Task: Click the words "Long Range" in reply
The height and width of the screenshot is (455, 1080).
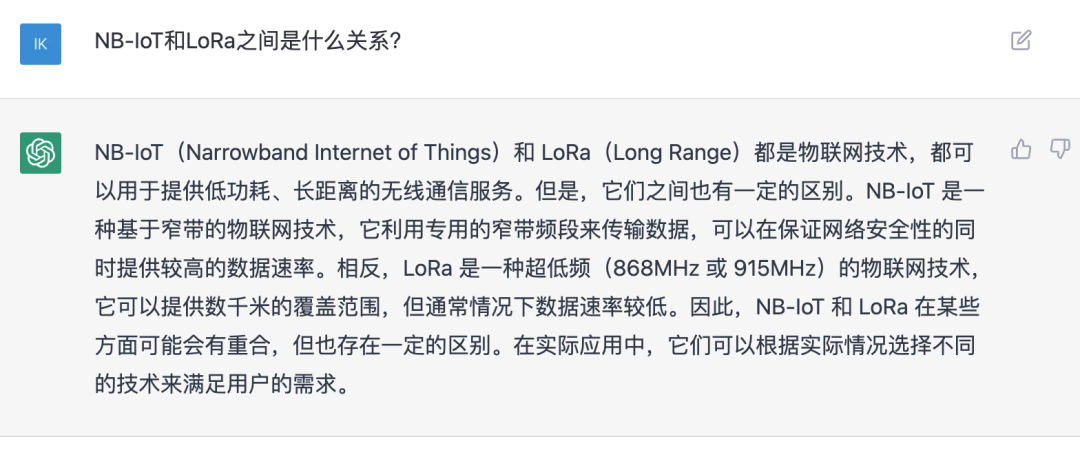Action: click(676, 152)
